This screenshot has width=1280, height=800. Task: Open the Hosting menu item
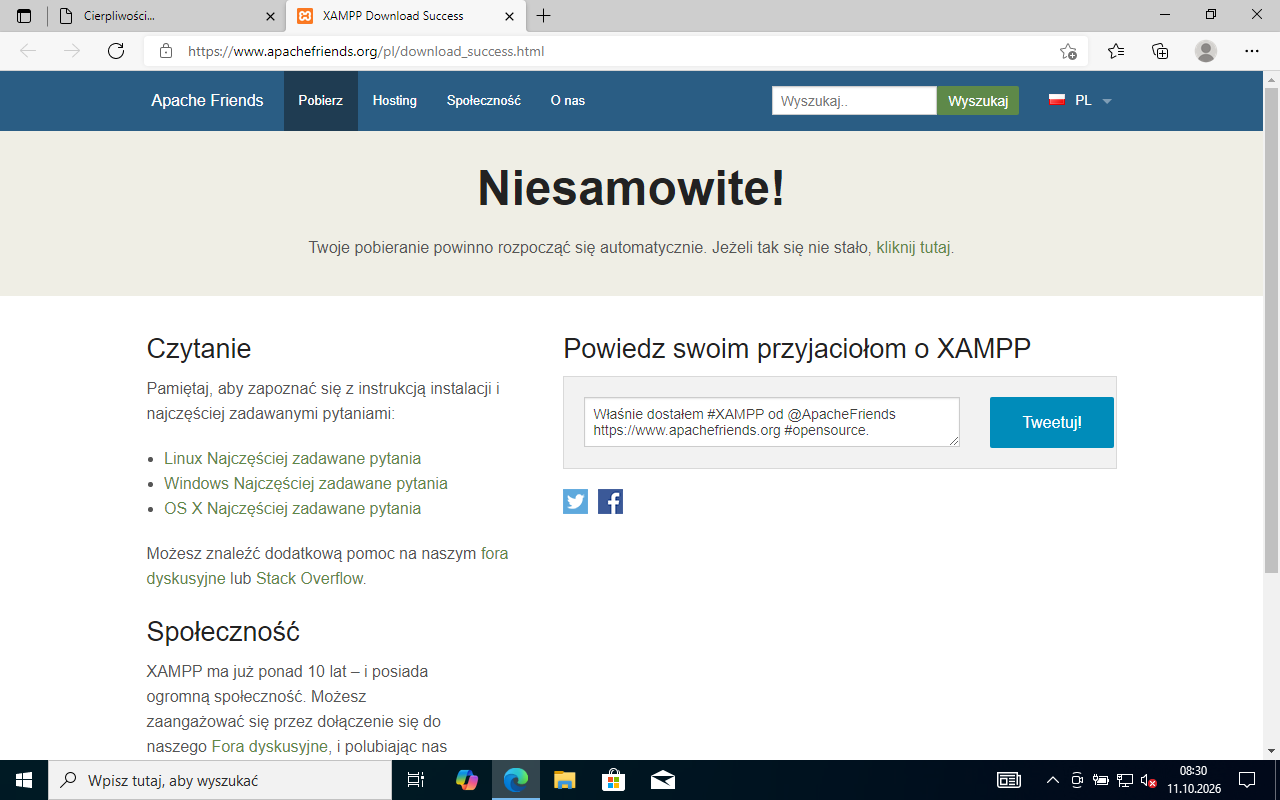click(x=395, y=101)
